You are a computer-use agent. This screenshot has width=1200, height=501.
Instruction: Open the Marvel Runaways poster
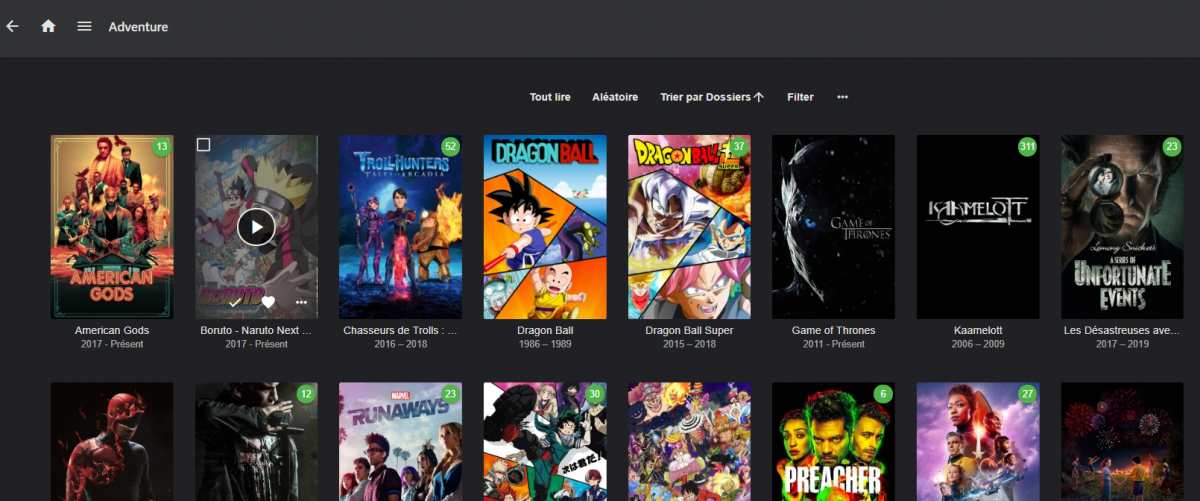point(400,441)
